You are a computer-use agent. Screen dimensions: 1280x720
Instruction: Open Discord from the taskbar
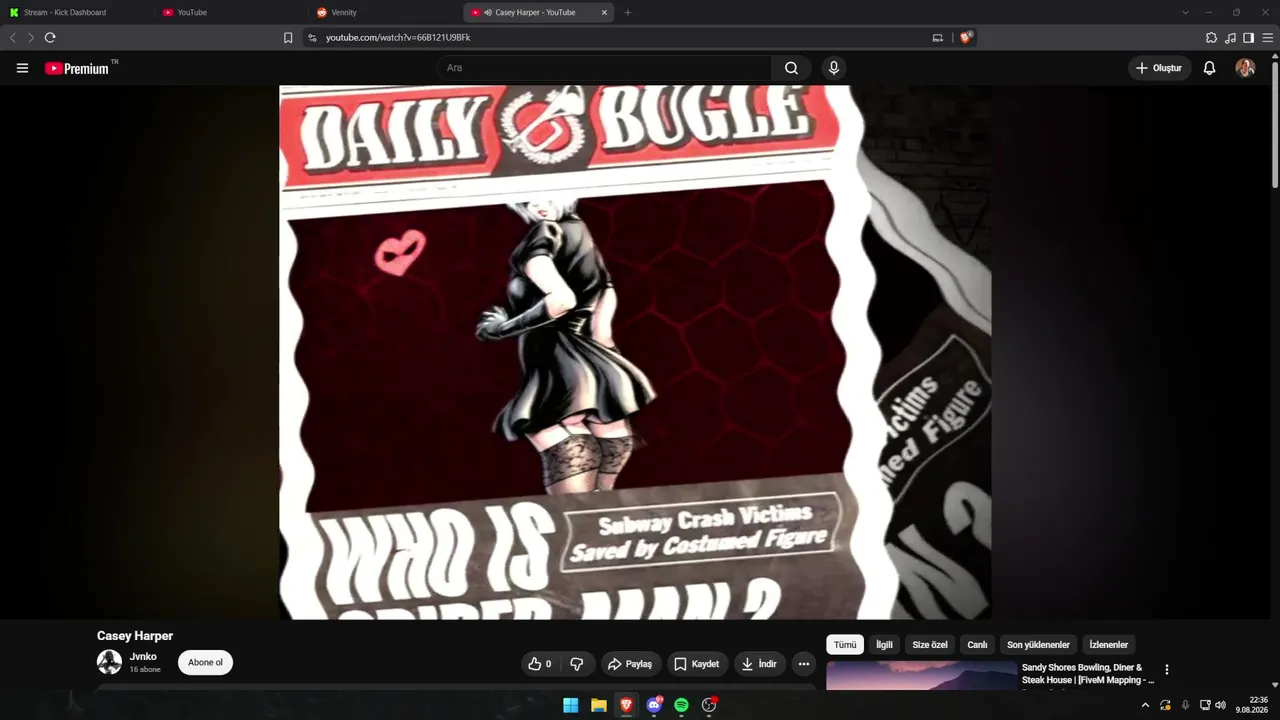pyautogui.click(x=654, y=705)
